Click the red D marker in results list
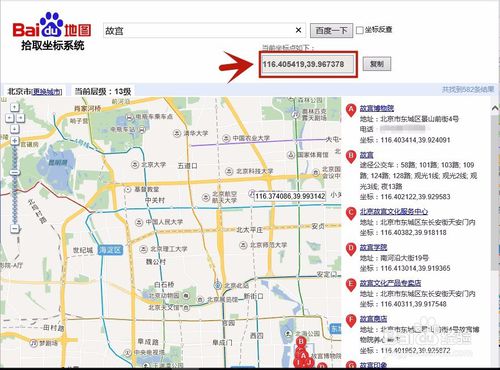The height and width of the screenshot is (370, 500). point(351,249)
